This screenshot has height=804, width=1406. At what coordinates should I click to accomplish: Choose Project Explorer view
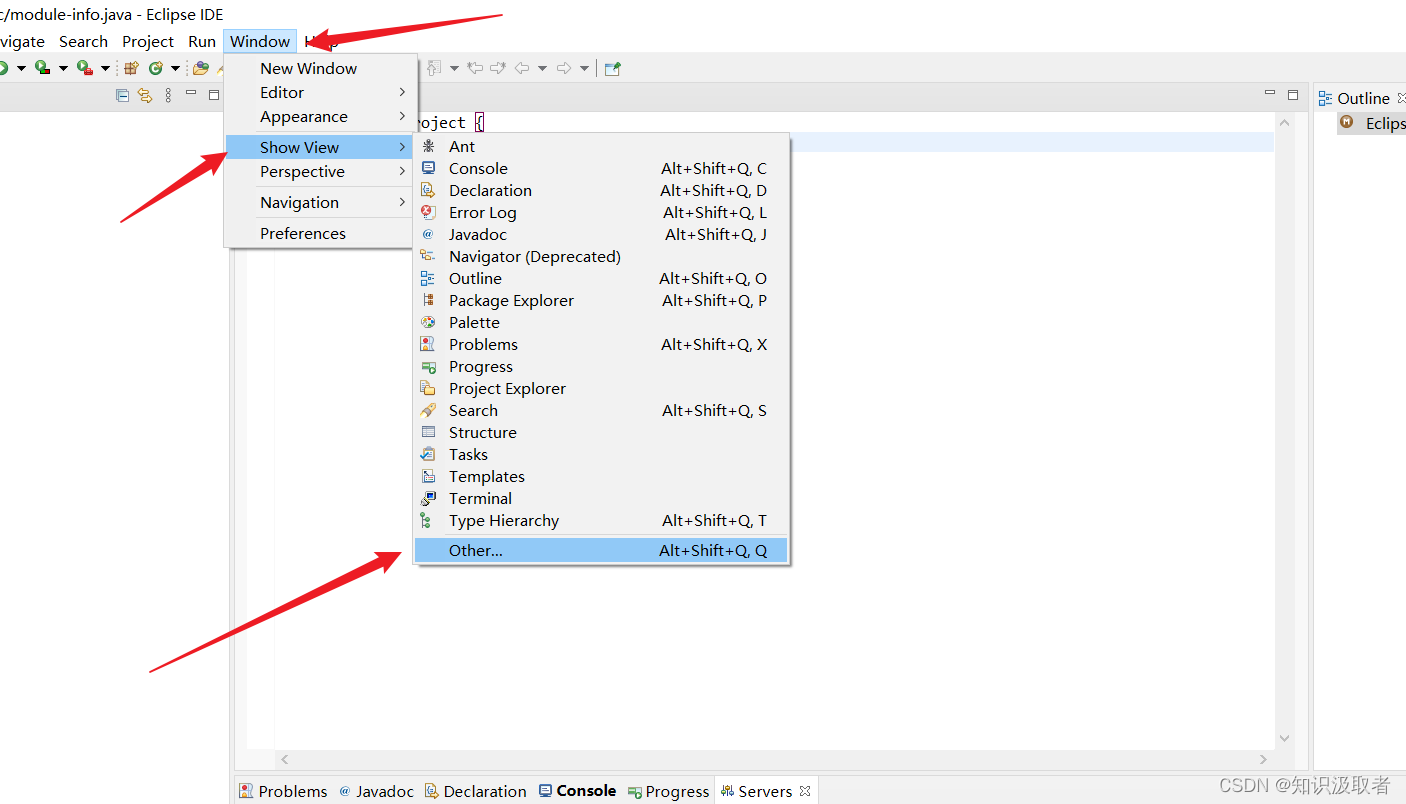point(601,388)
